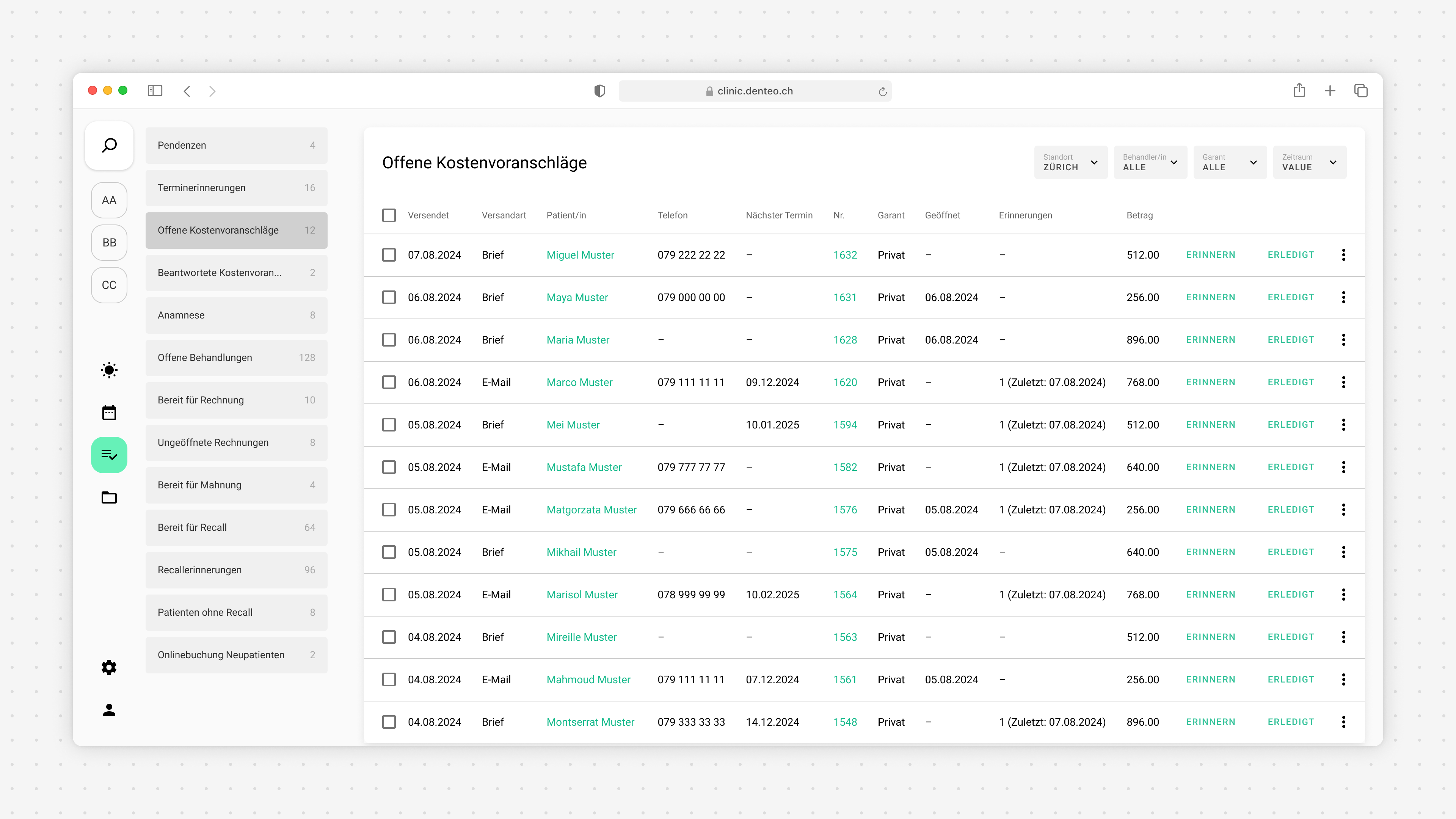
Task: Select the checkbox for Marco Muster row
Action: coord(389,382)
